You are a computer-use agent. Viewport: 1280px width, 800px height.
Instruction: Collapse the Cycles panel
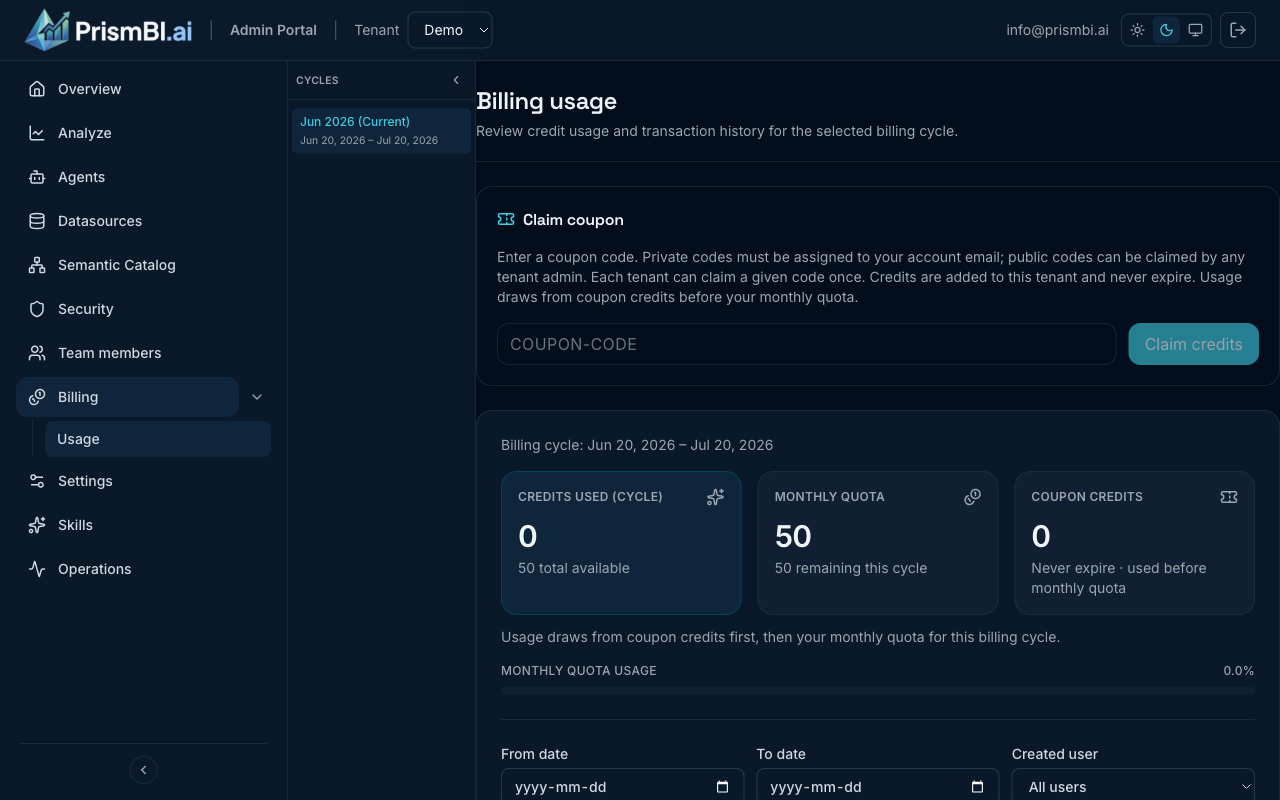(456, 80)
